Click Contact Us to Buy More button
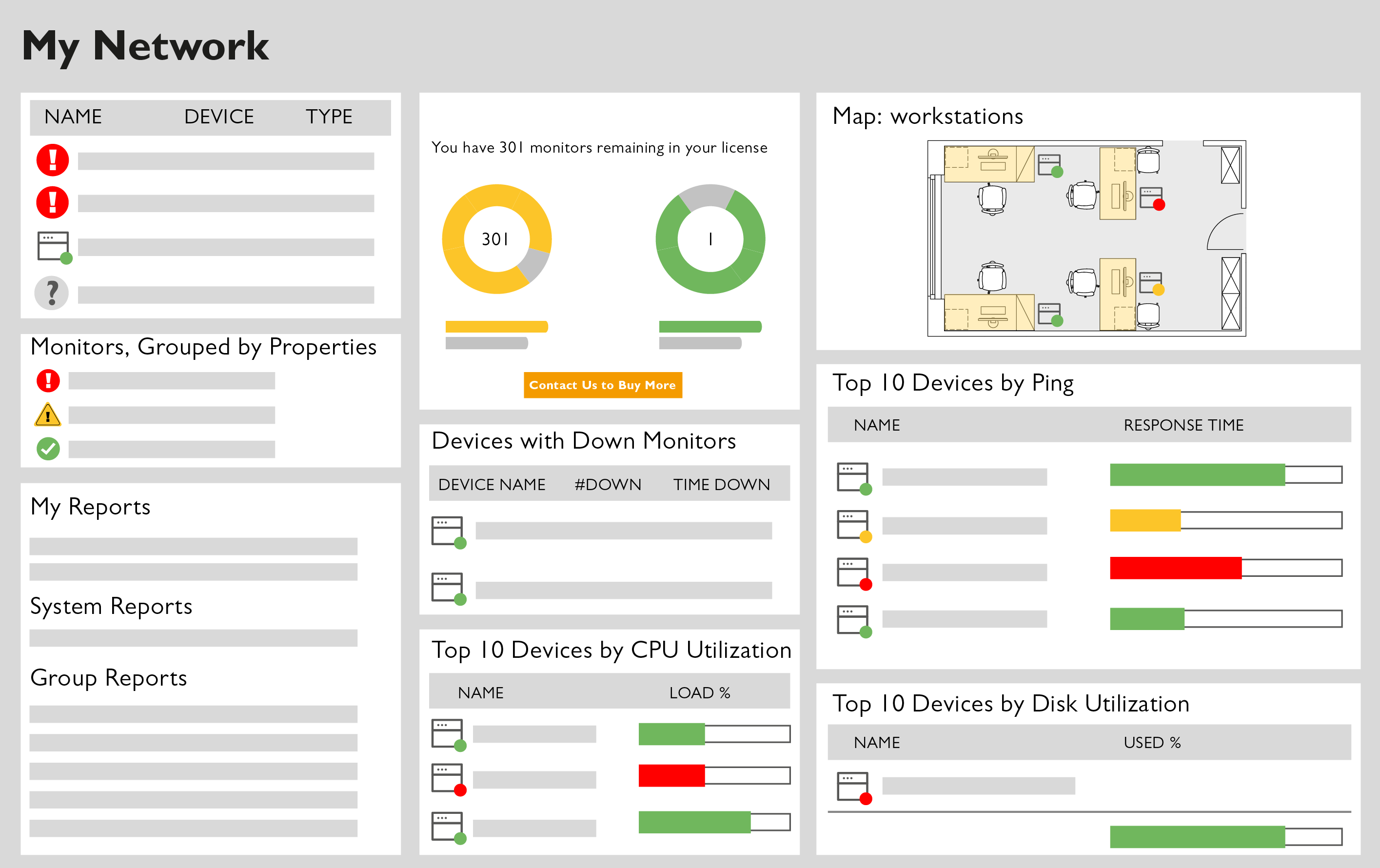Image resolution: width=1380 pixels, height=868 pixels. tap(602, 385)
